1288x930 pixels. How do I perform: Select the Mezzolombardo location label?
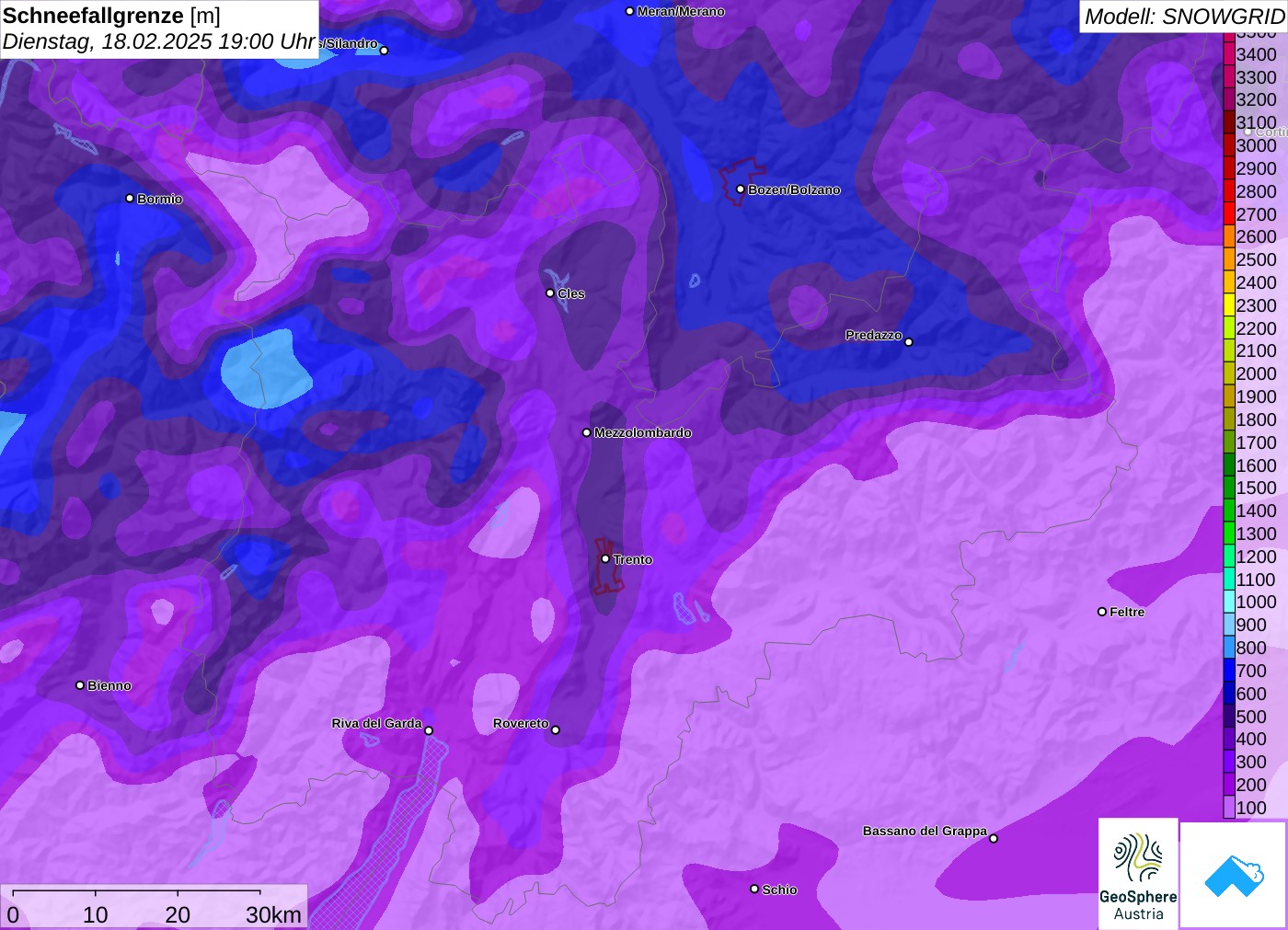642,432
